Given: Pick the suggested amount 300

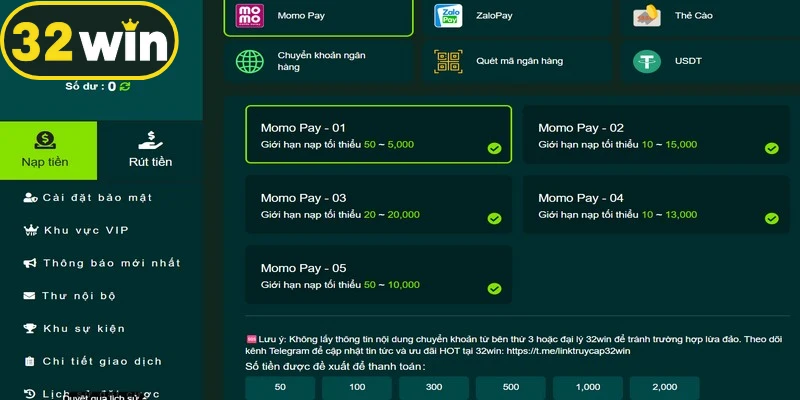Looking at the screenshot, I should click(x=434, y=388).
